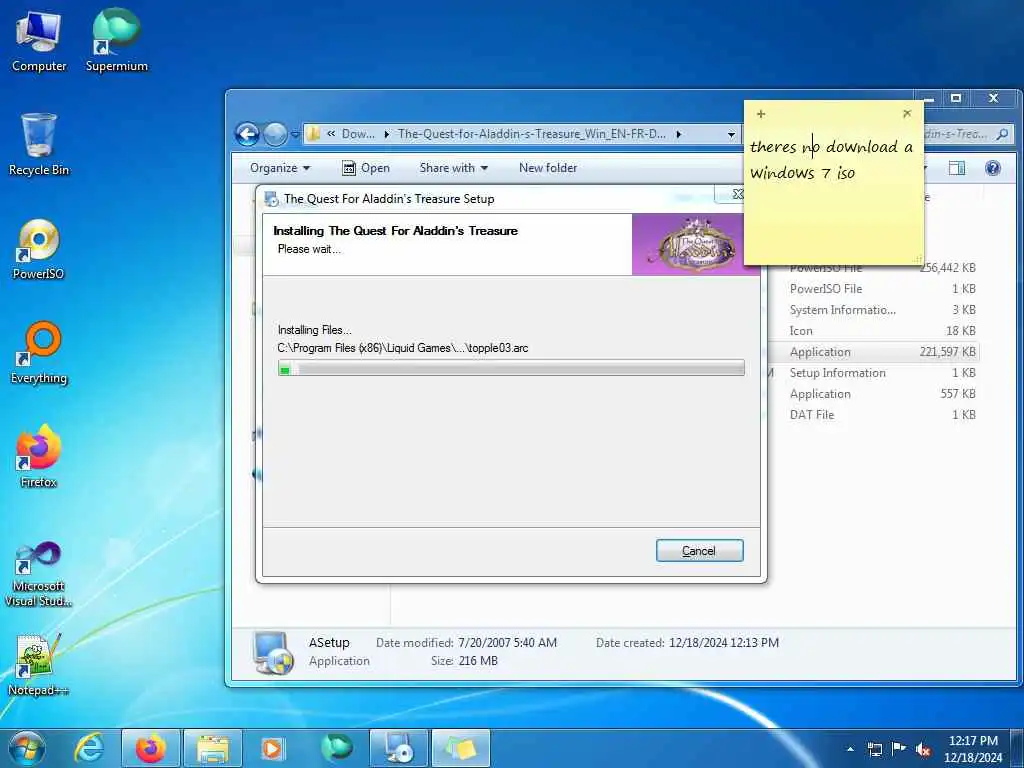Select the Firefox desktop shortcut
Image resolution: width=1024 pixels, height=768 pixels.
39,456
